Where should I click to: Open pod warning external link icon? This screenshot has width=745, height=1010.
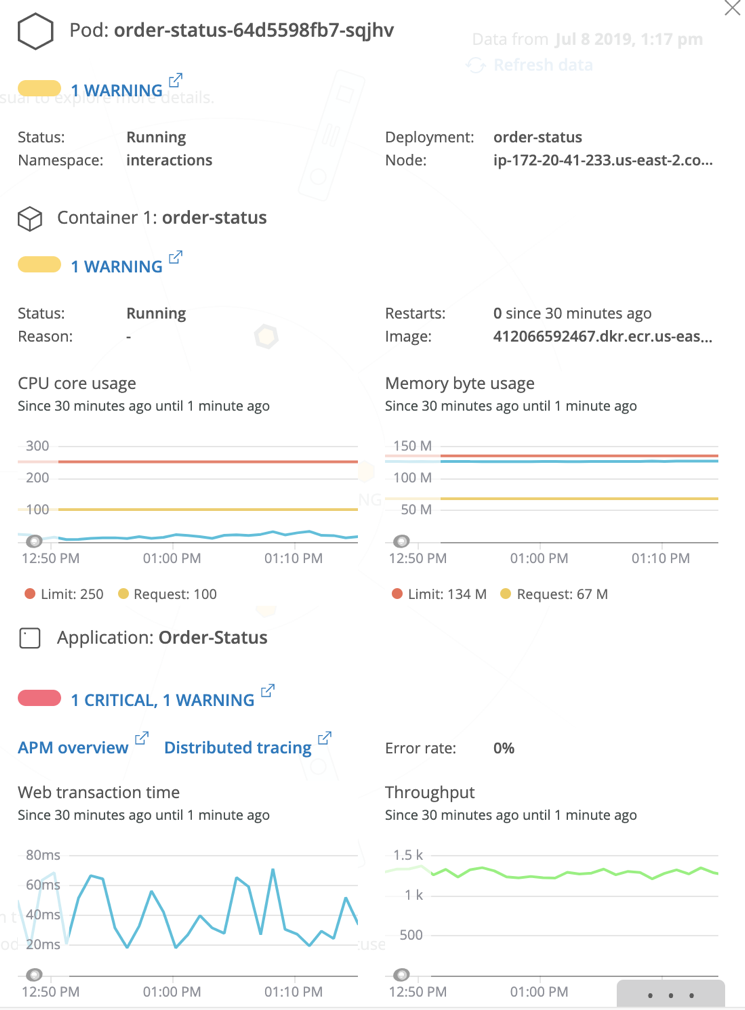coord(175,81)
